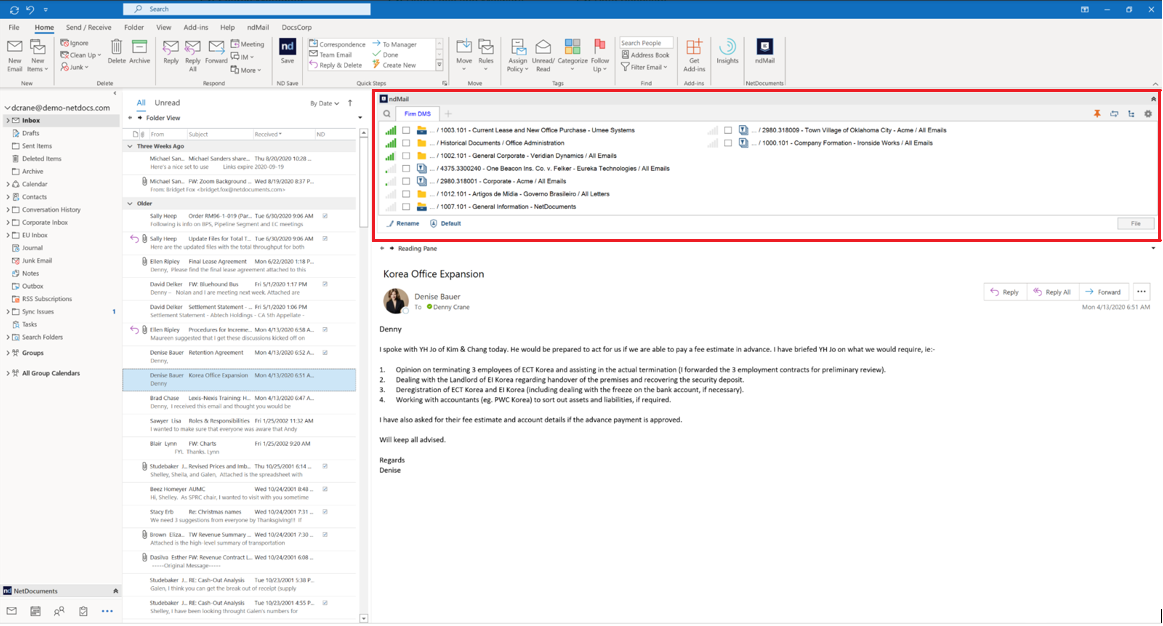1163x626 pixels.
Task: Create a message with the New Email ribbon button
Action: click(15, 56)
